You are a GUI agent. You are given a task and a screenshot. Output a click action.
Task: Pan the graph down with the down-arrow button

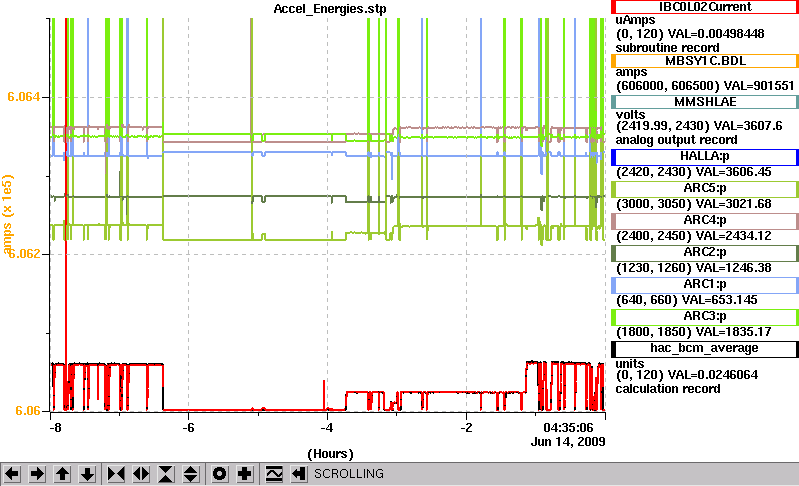tap(88, 474)
